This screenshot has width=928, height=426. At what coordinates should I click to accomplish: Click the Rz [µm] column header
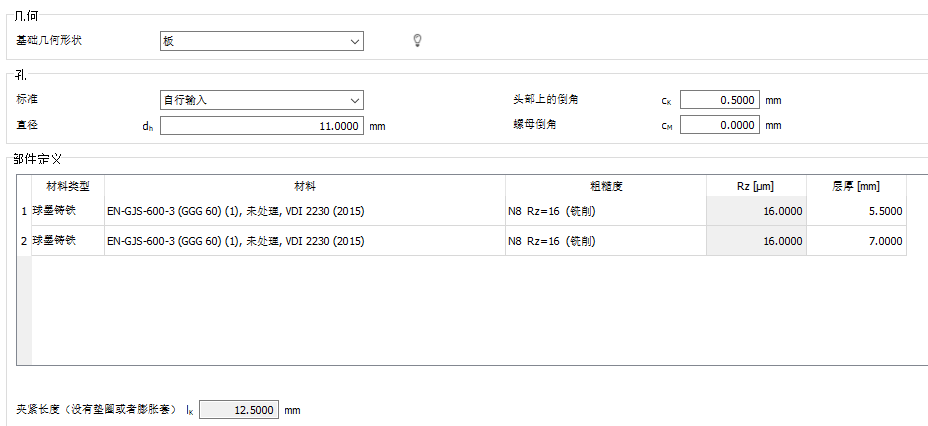point(755,186)
